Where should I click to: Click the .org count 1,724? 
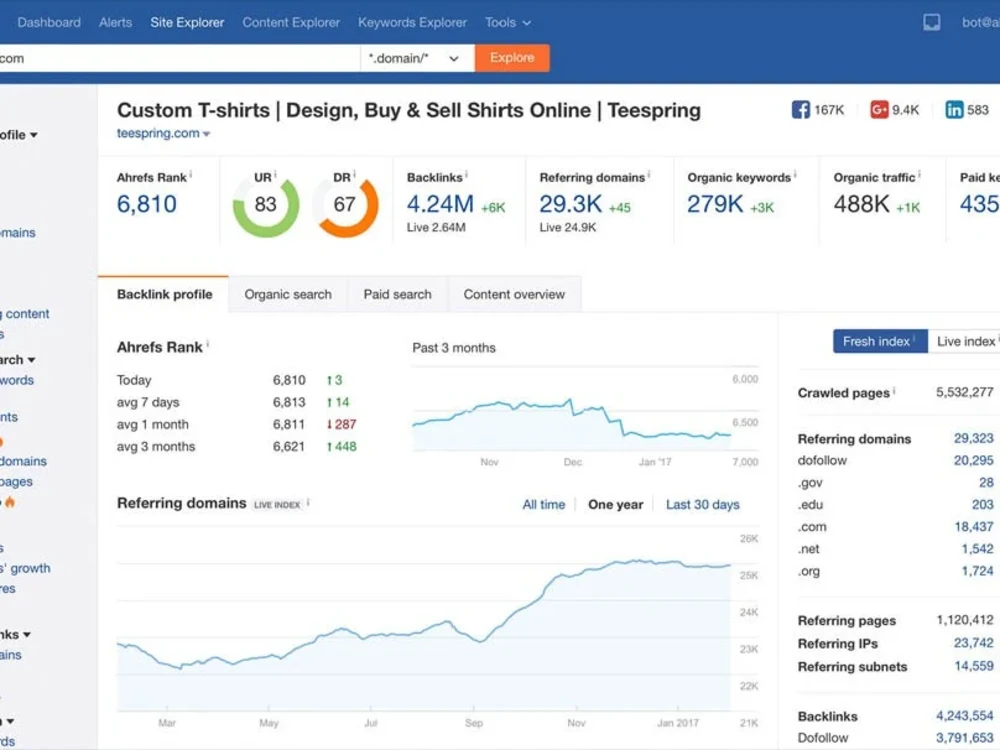point(977,571)
